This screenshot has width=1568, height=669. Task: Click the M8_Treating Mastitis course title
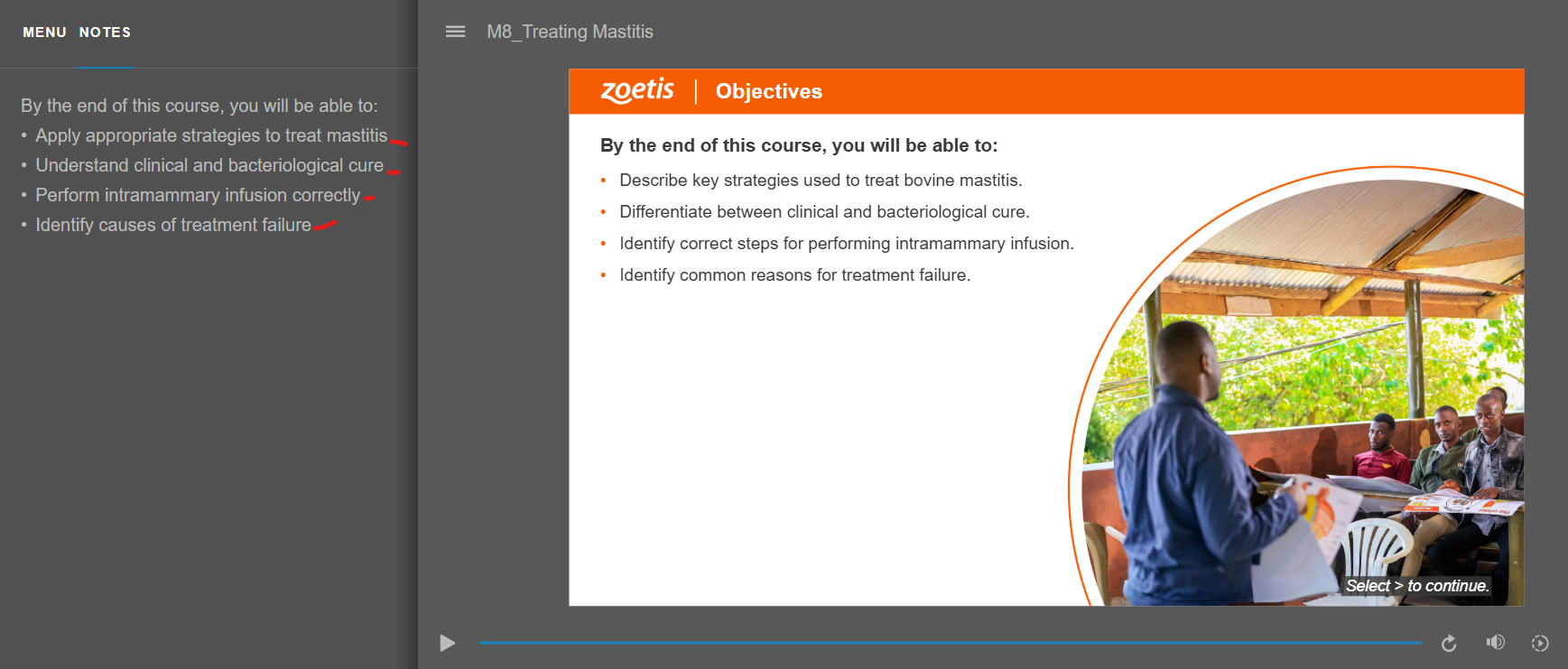[x=570, y=32]
